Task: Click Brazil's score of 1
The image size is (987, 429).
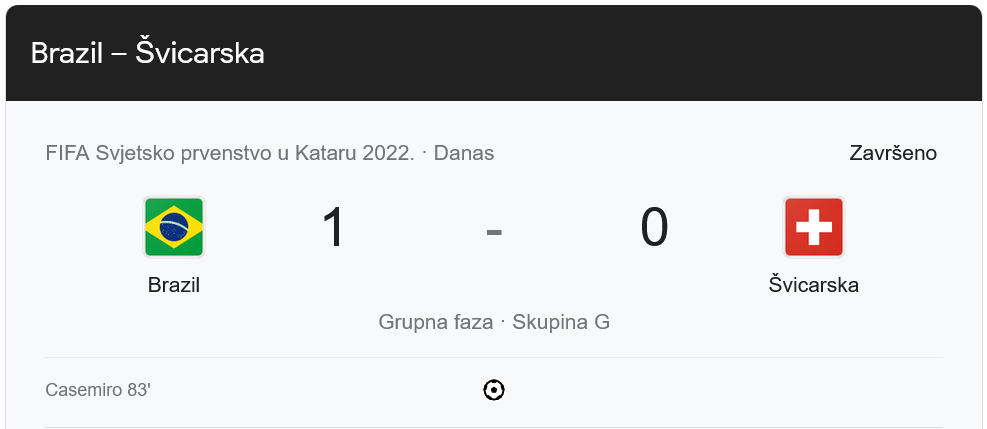Action: 333,227
